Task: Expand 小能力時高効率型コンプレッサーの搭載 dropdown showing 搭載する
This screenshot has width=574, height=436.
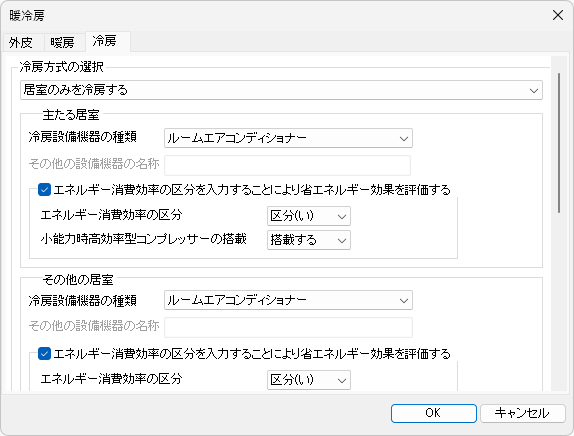Action: tap(309, 240)
